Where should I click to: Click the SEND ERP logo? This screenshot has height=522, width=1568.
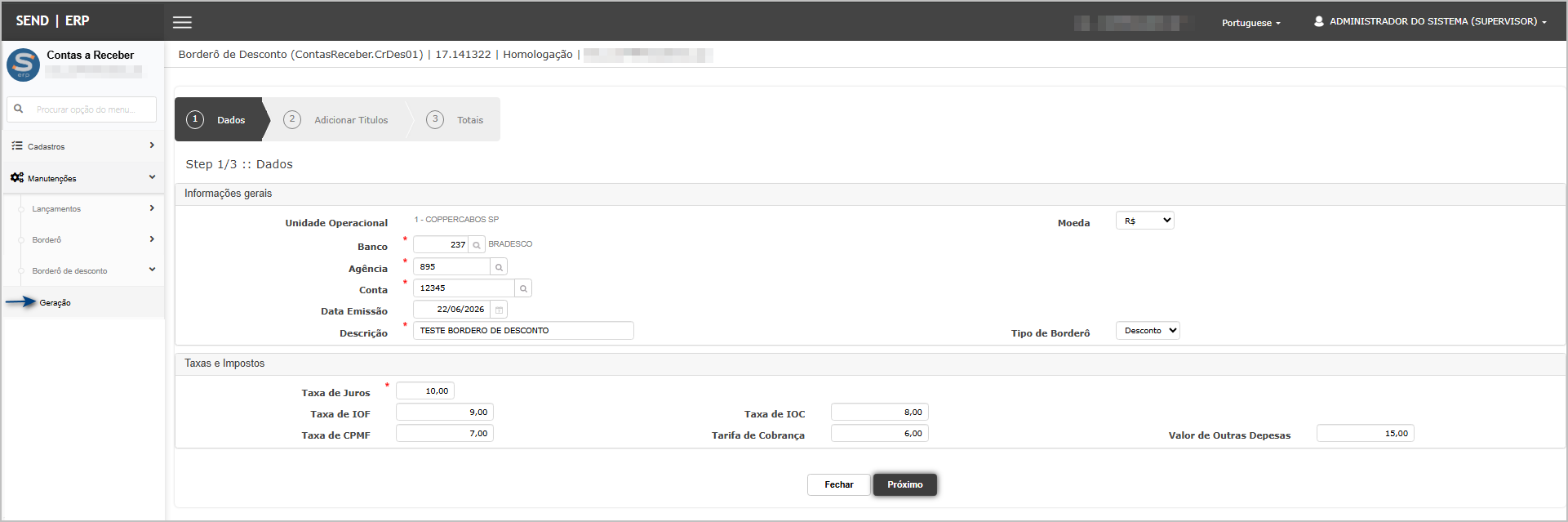(x=52, y=20)
